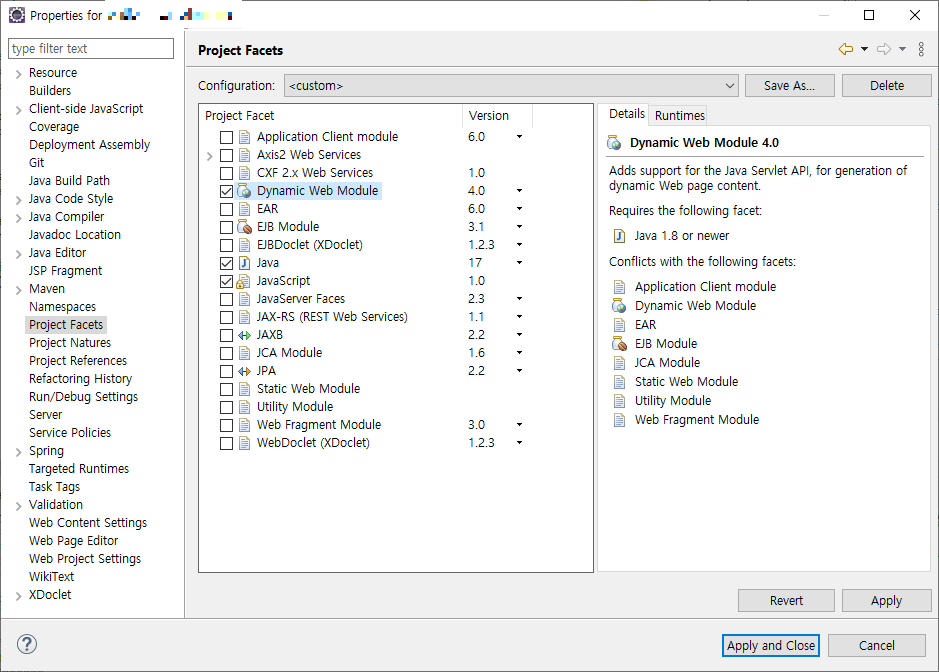Viewport: 939px width, 672px height.
Task: Click the type filter text field
Action: (x=90, y=48)
